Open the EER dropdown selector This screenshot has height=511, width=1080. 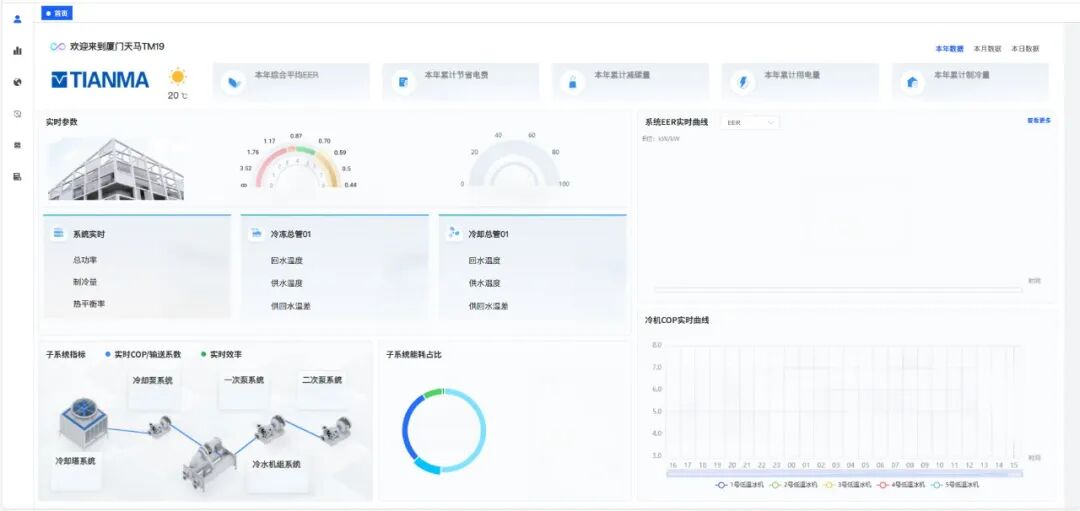tap(750, 122)
